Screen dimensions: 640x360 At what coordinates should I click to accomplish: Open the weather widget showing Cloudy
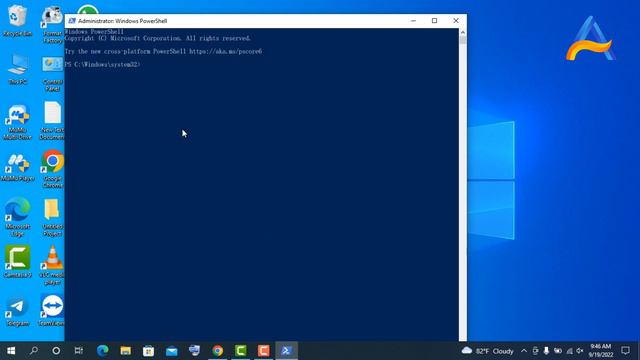[487, 351]
